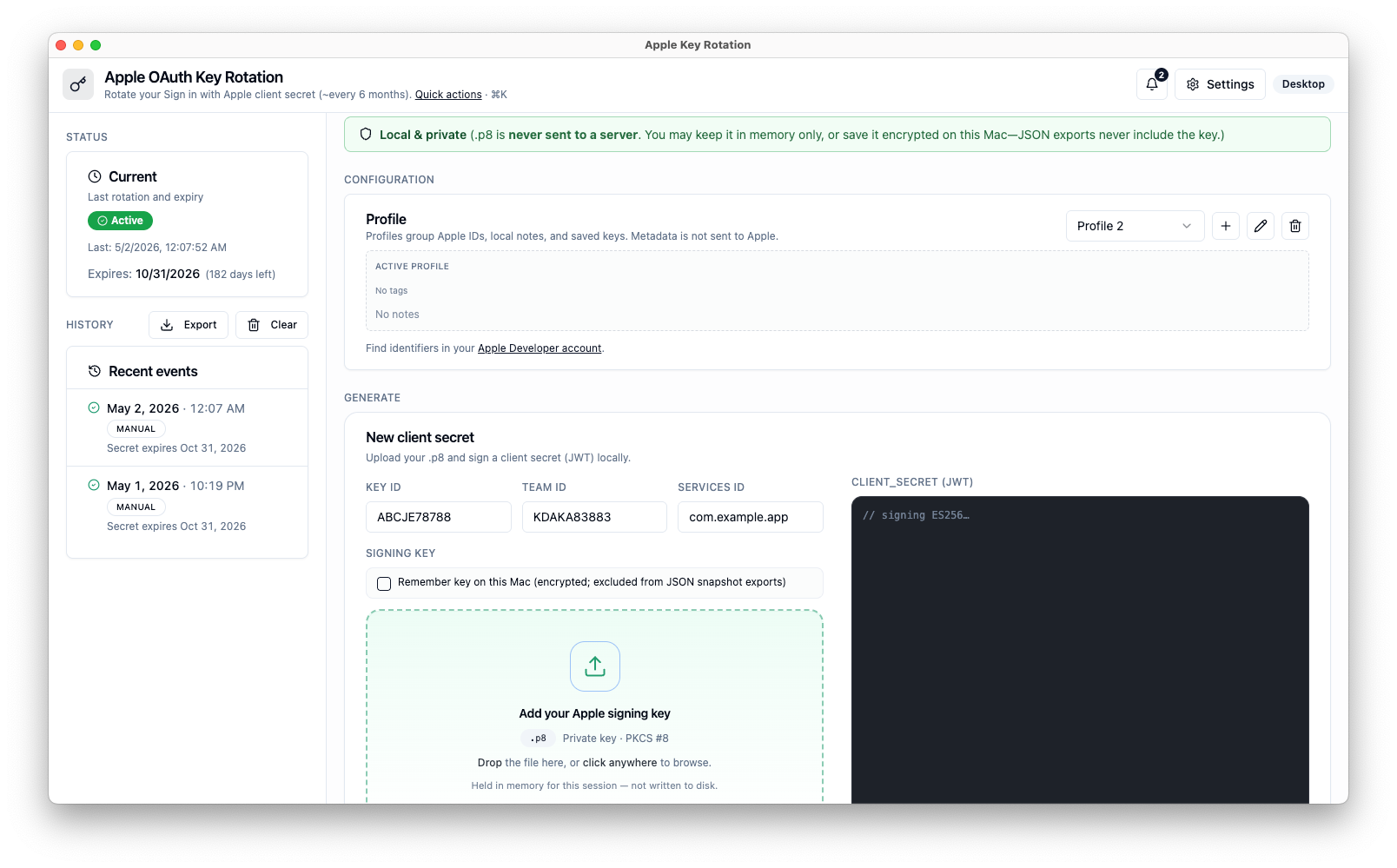Click the Services ID input field
The width and height of the screenshot is (1397, 868).
751,517
